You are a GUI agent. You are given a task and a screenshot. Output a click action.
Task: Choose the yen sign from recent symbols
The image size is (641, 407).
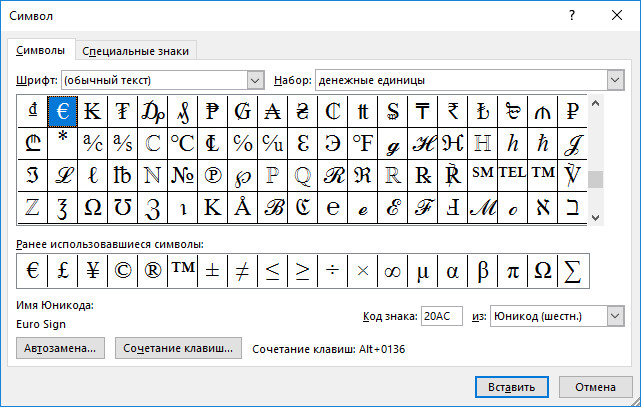[92, 271]
